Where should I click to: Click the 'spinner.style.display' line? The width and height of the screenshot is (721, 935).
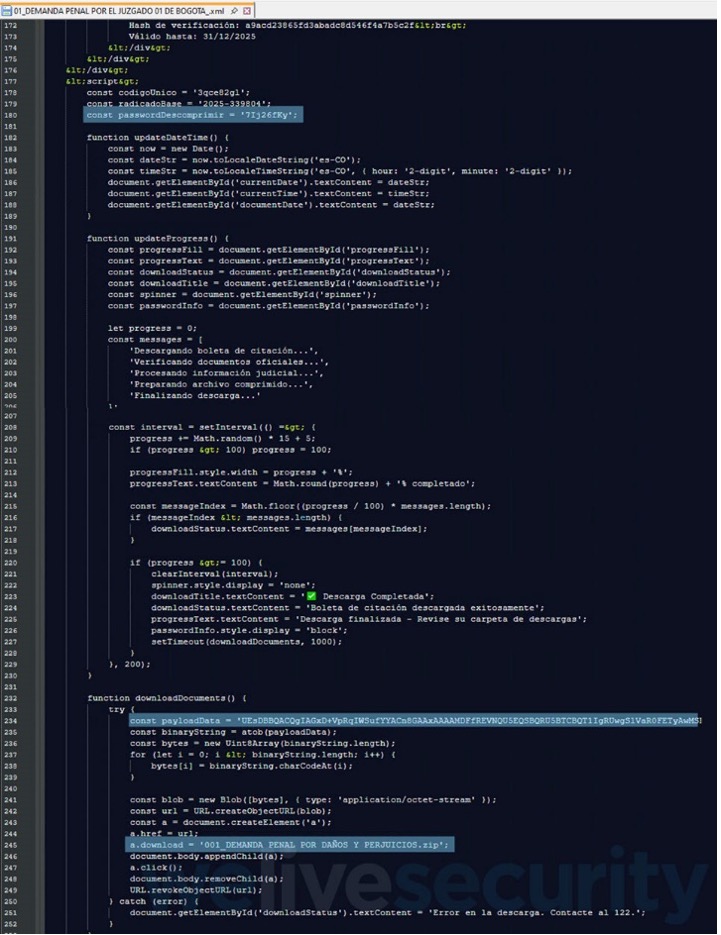coord(233,585)
